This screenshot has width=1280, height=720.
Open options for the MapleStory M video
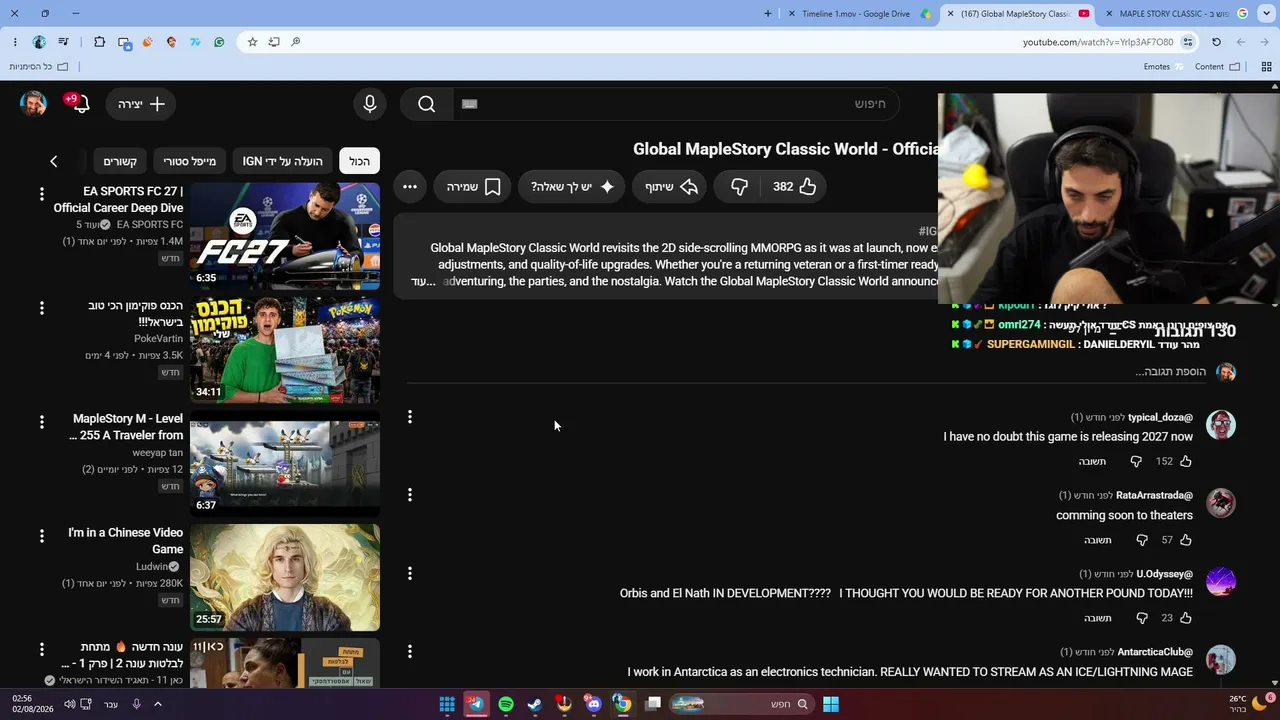coord(42,422)
